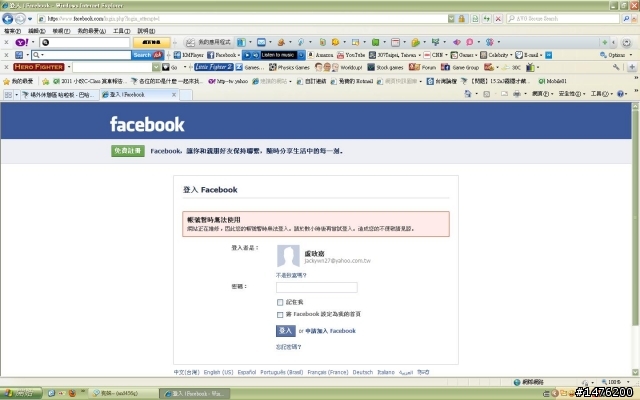The height and width of the screenshot is (400, 640).
Task: Click the address bar padlock security icon
Action: click(x=462, y=18)
